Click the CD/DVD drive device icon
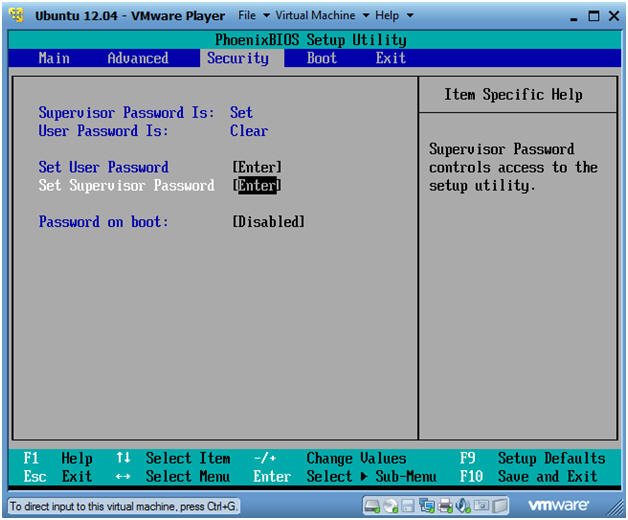Screen dimensions: 628x520 click(x=390, y=506)
